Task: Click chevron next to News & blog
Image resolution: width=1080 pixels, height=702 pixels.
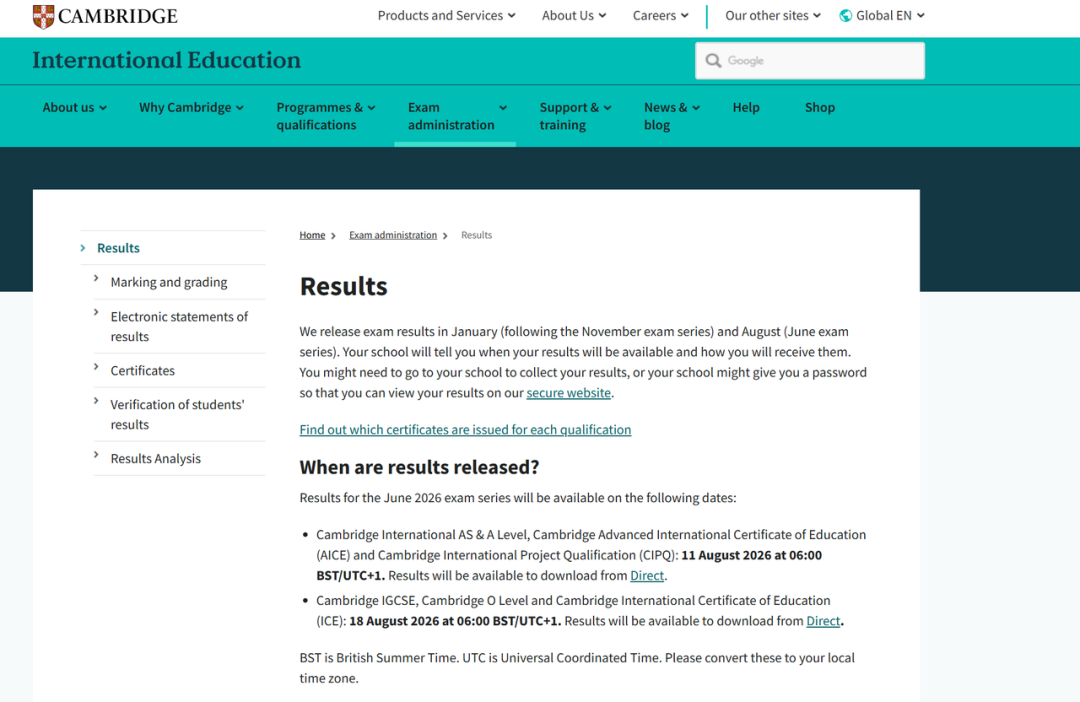Action: tap(696, 108)
